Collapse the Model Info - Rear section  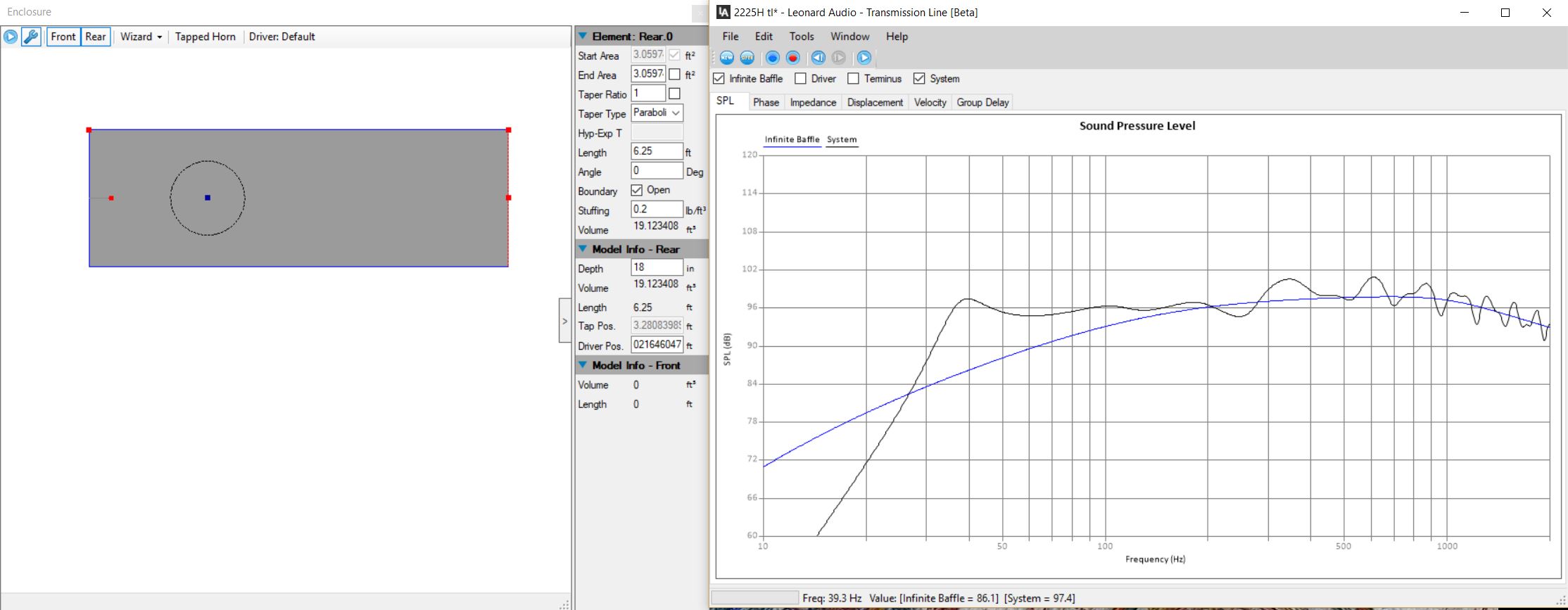(x=583, y=249)
